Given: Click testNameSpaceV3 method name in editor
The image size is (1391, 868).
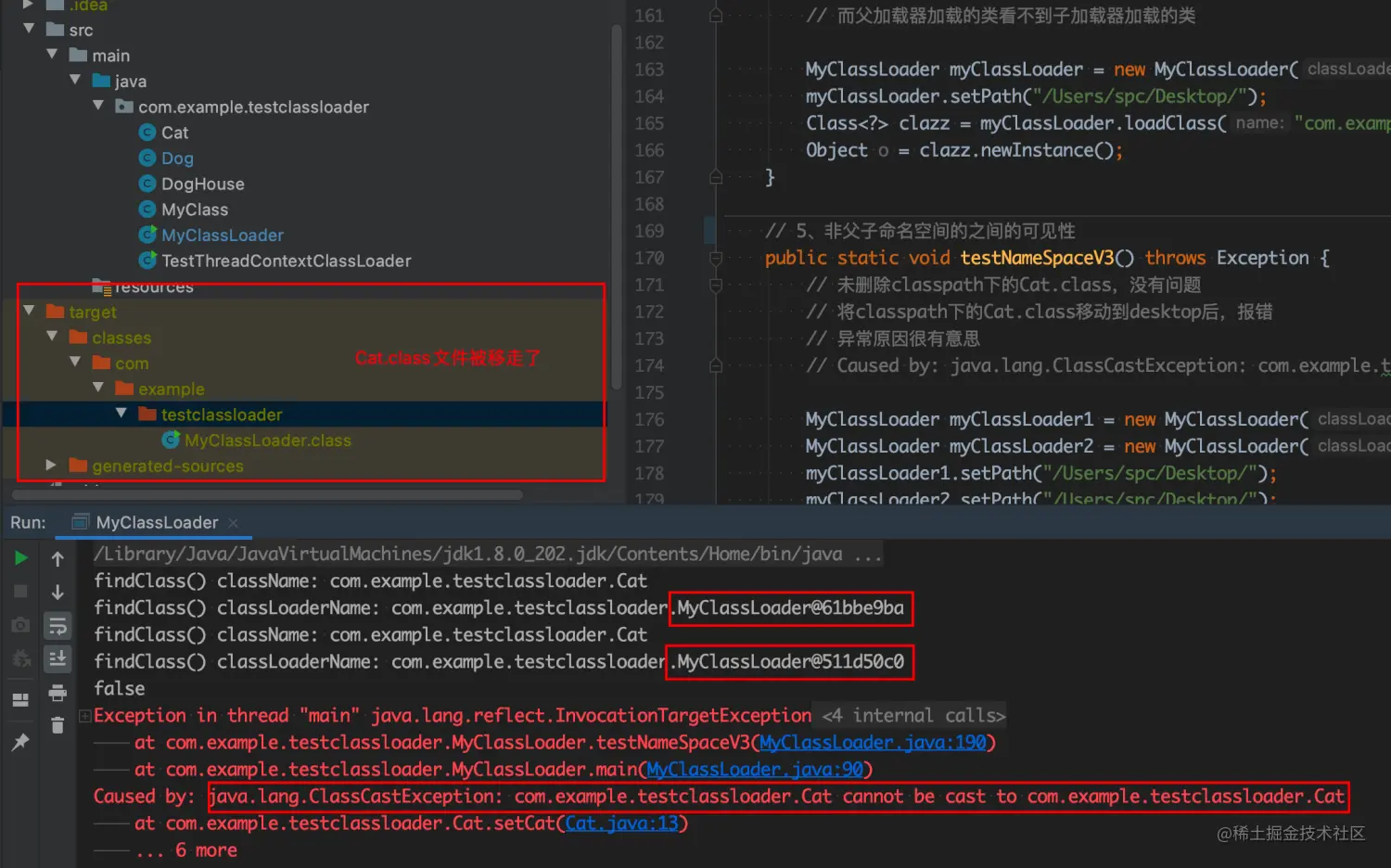Looking at the screenshot, I should [x=1037, y=258].
